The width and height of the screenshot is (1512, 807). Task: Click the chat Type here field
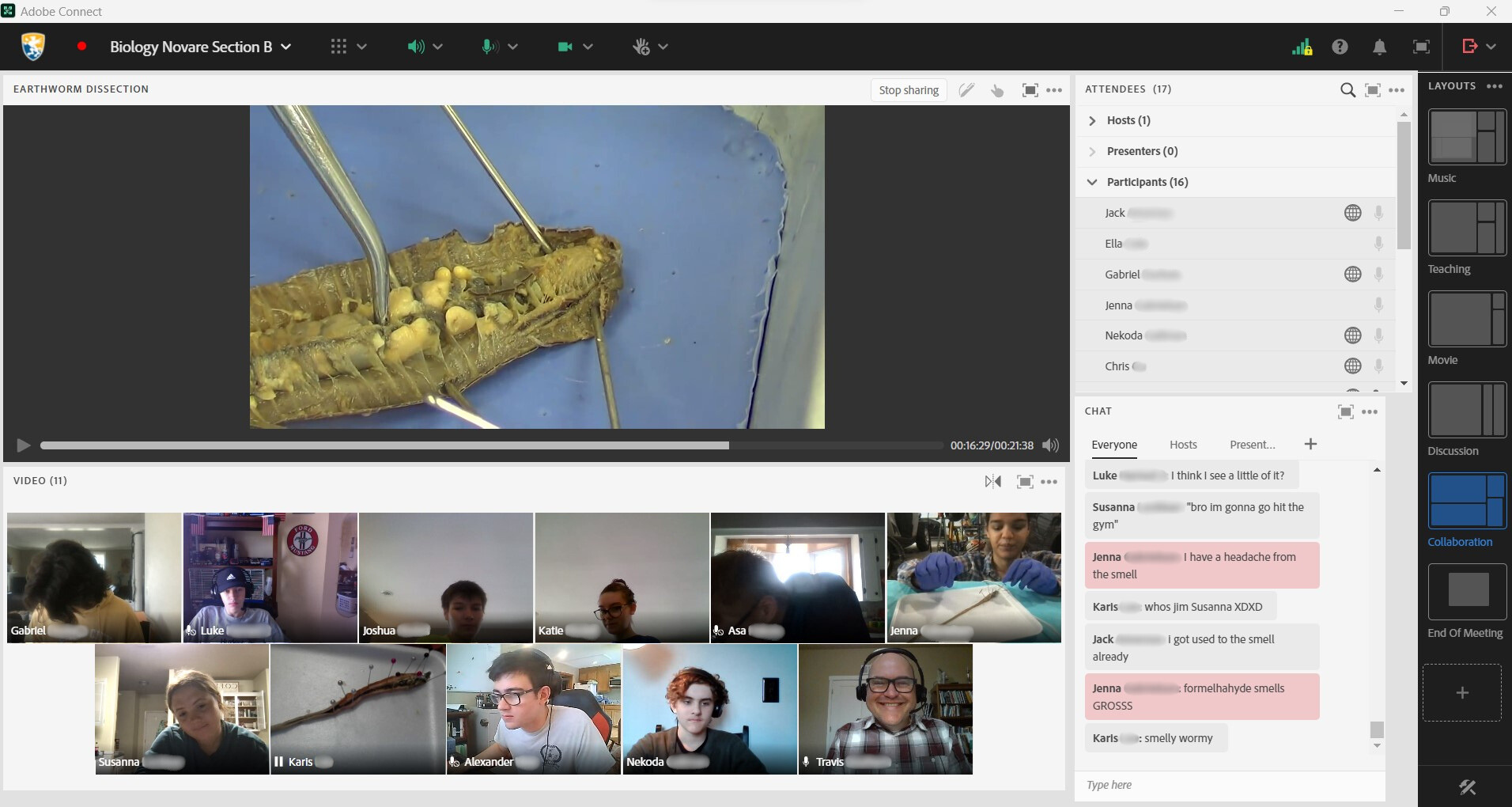pos(1230,785)
